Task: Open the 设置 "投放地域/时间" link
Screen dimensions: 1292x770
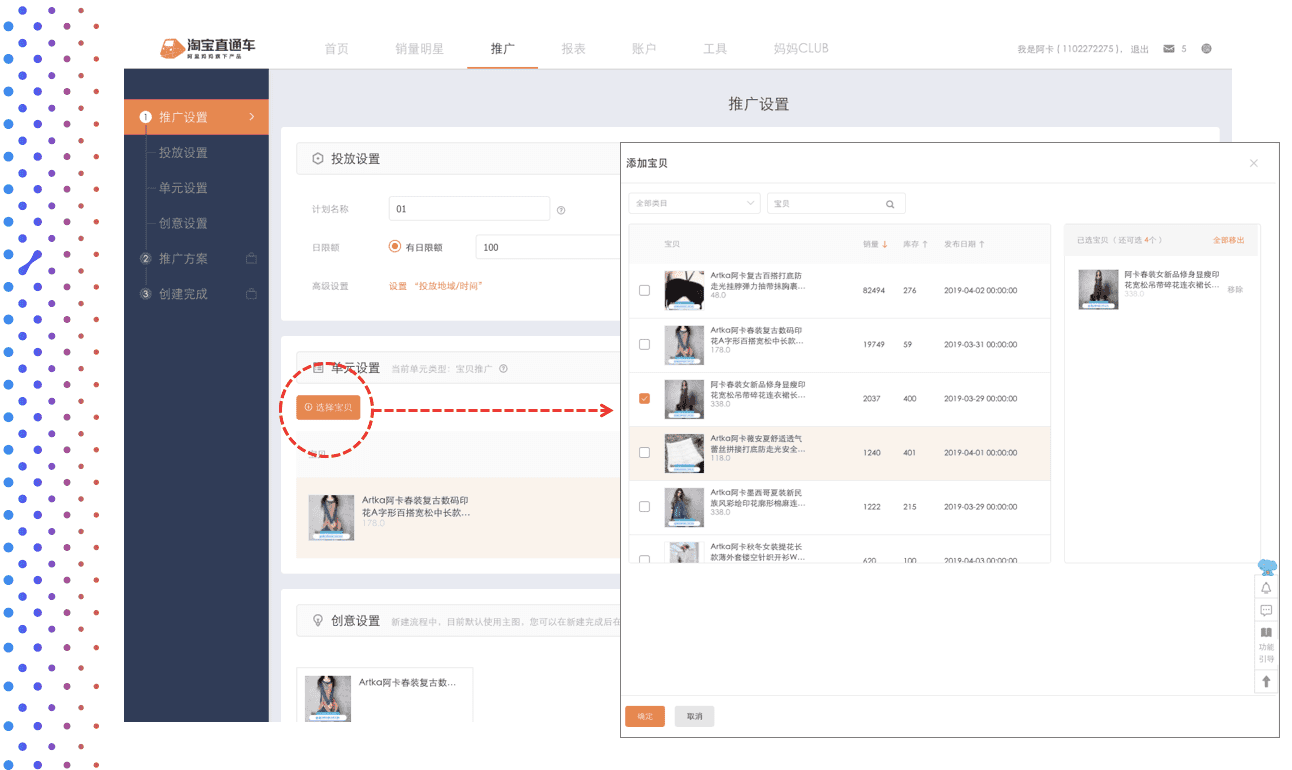Action: tap(436, 286)
